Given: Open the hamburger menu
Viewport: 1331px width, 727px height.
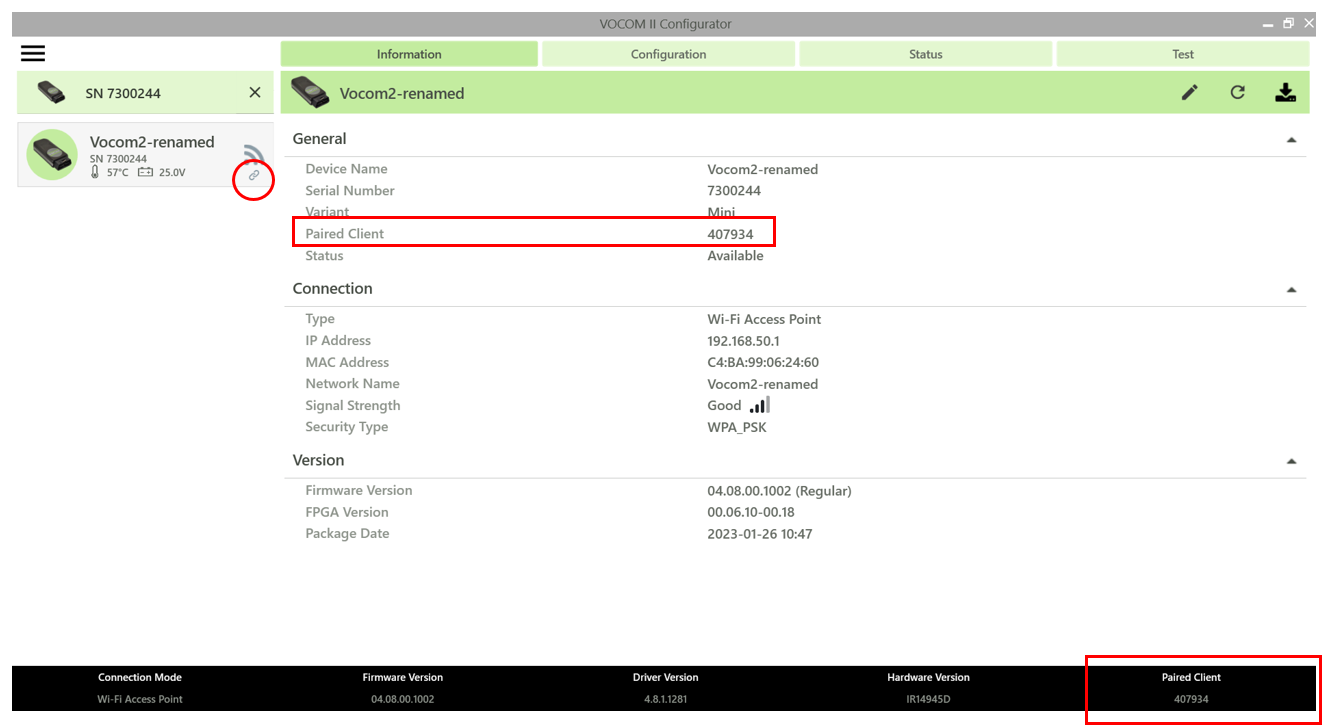Looking at the screenshot, I should click(33, 54).
